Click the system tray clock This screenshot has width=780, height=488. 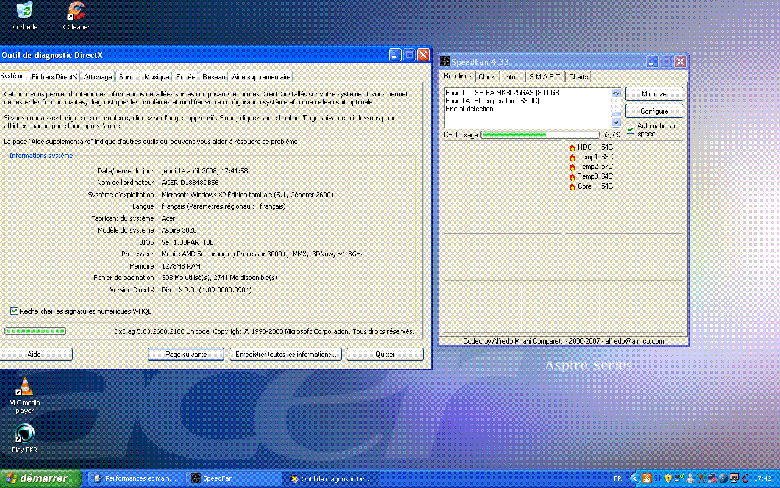(764, 479)
